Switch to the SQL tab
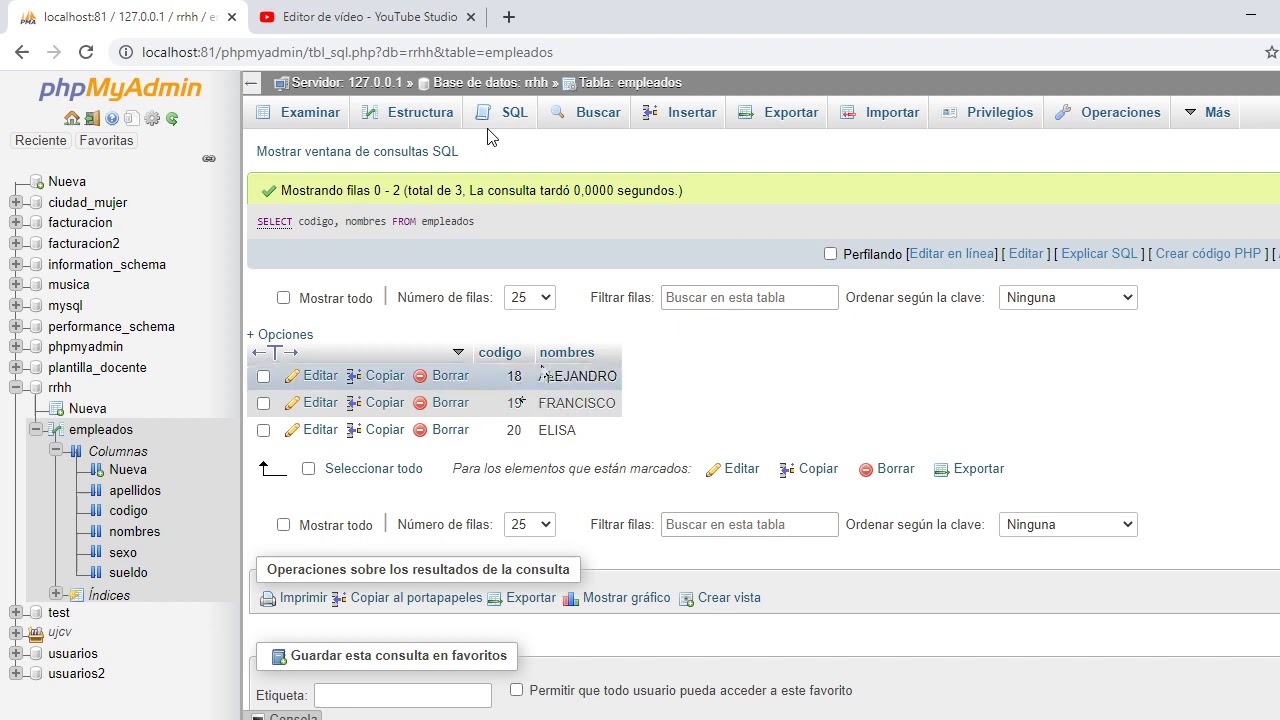 tap(502, 112)
